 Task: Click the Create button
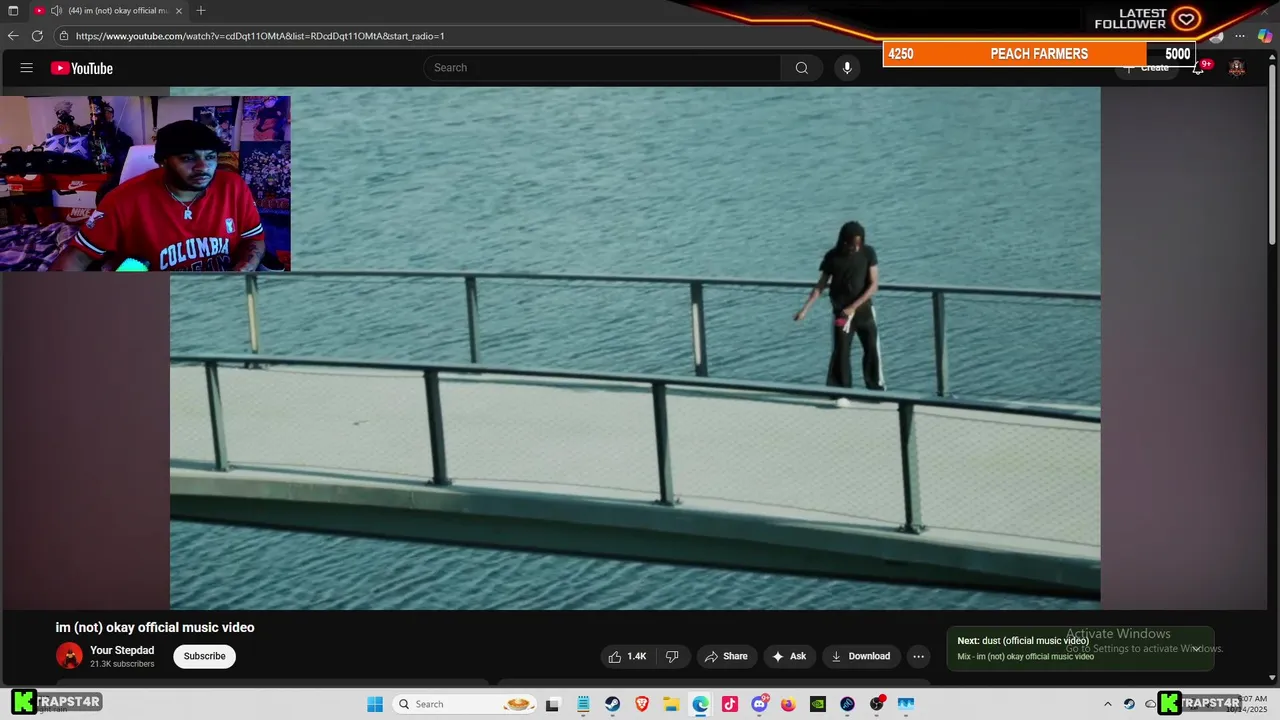point(1146,68)
